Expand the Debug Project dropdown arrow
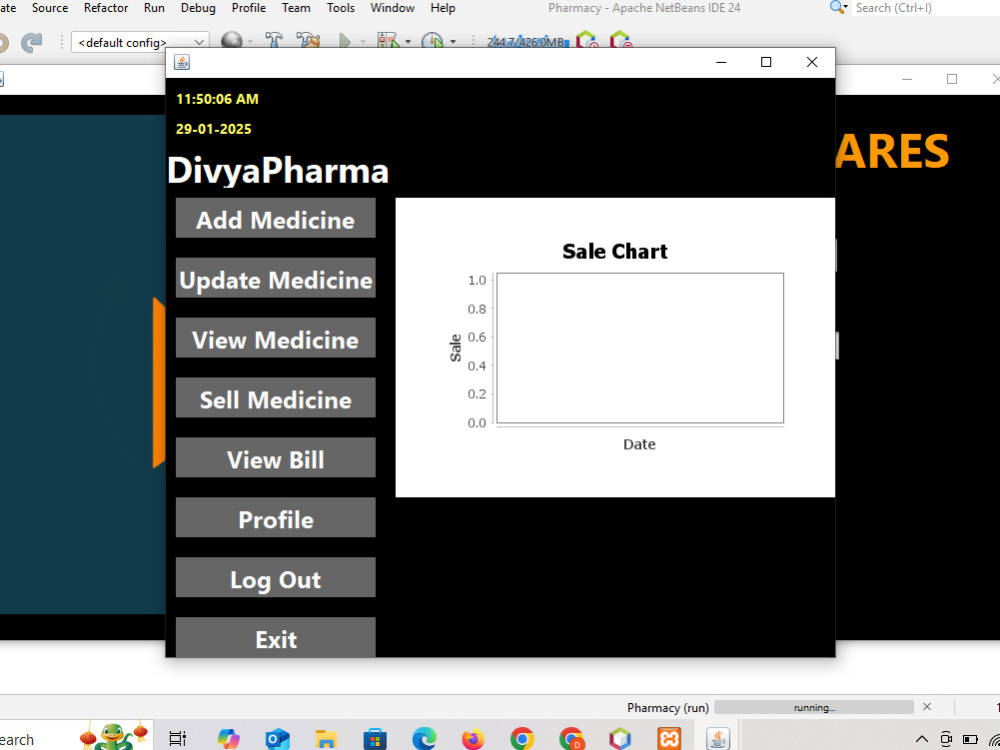Image resolution: width=1000 pixels, height=750 pixels. click(x=408, y=42)
